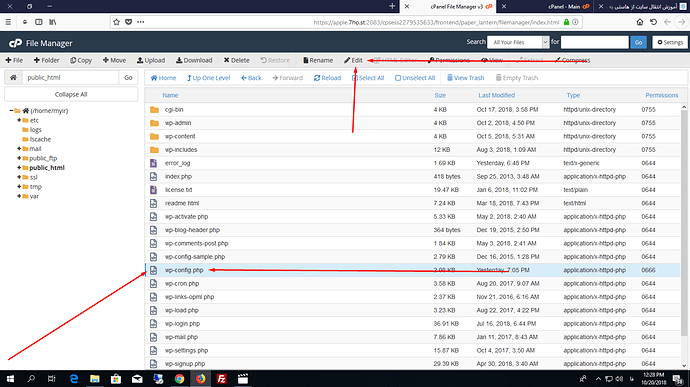Open a new browser tab
Viewport: 690px width, 387px height.
(392, 6)
